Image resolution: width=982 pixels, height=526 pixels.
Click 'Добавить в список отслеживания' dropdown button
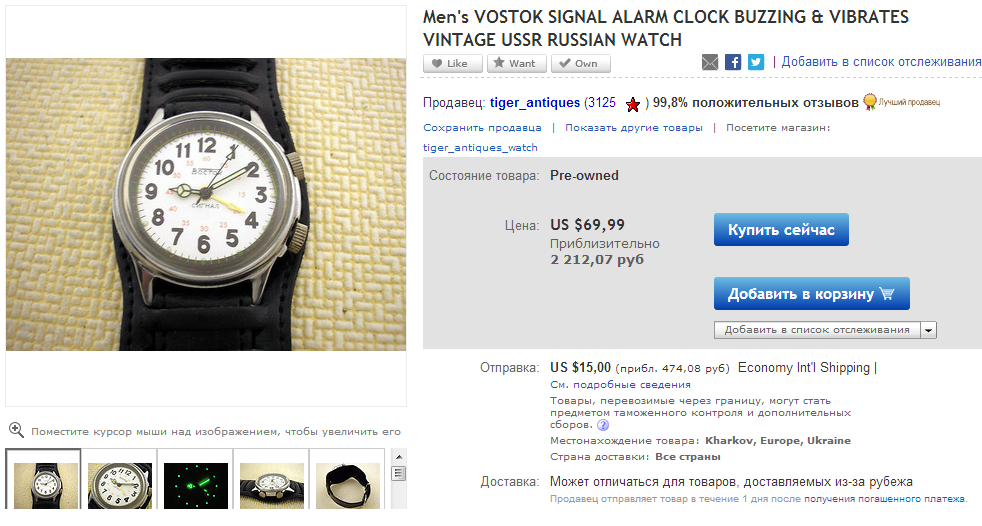pyautogui.click(x=817, y=330)
